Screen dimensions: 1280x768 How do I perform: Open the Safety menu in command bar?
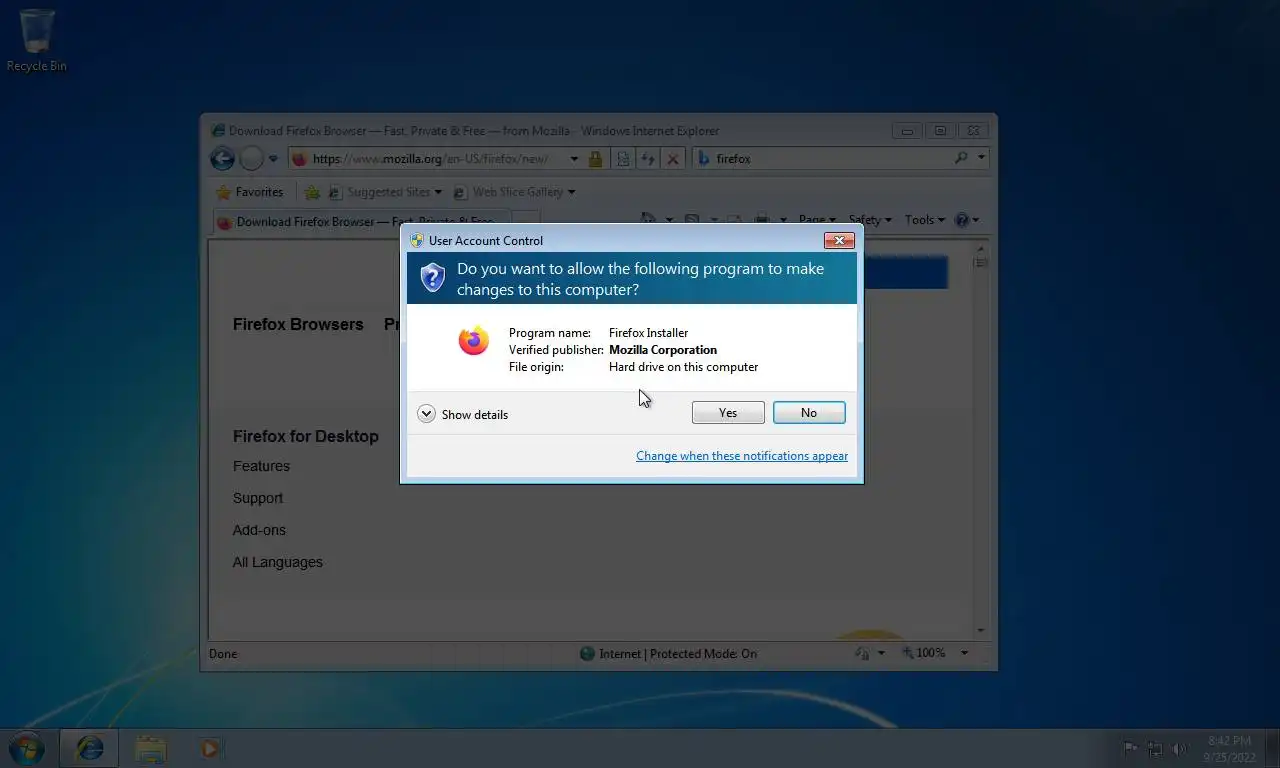pos(870,220)
